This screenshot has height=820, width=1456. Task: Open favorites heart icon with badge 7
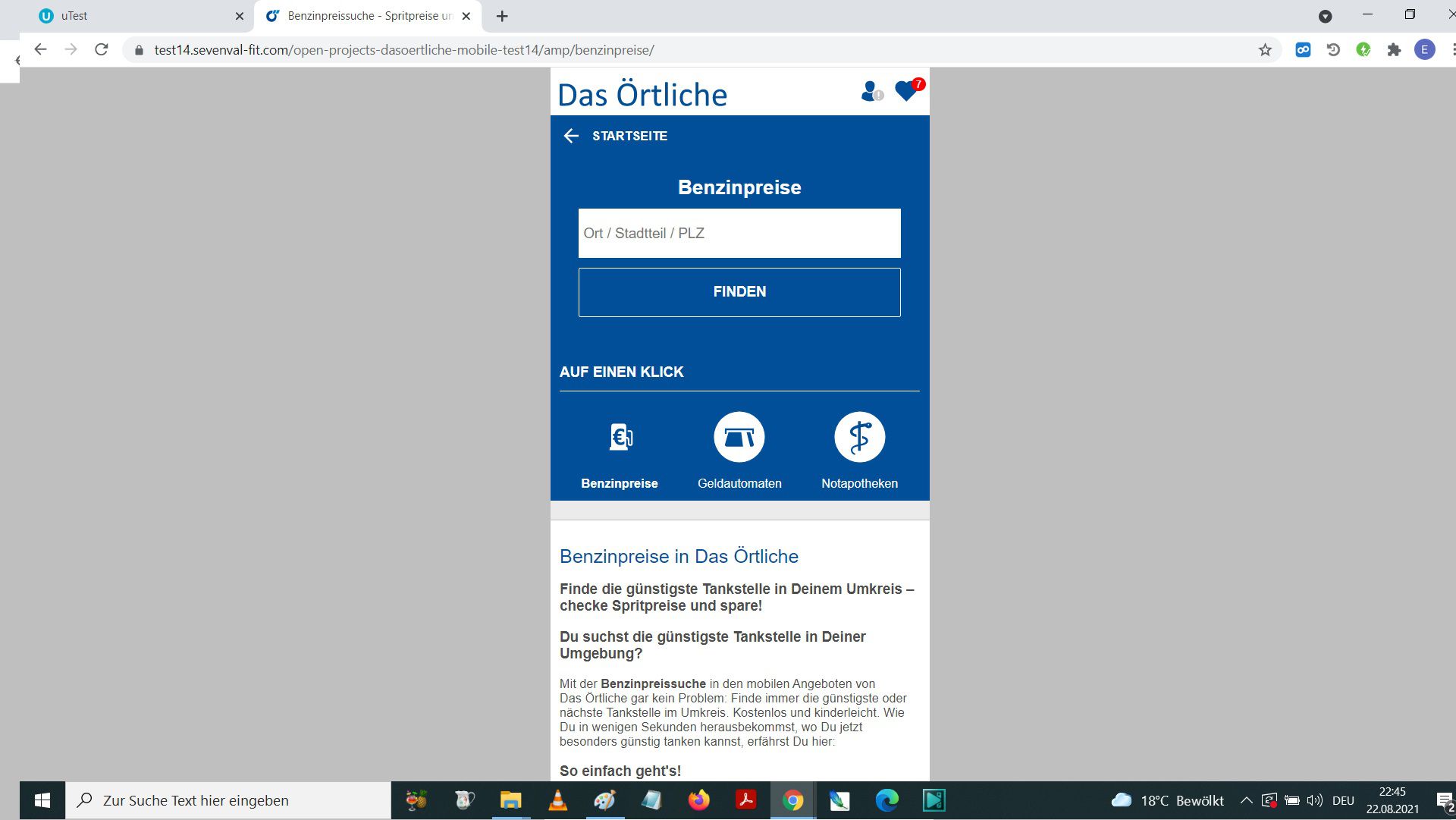[908, 90]
